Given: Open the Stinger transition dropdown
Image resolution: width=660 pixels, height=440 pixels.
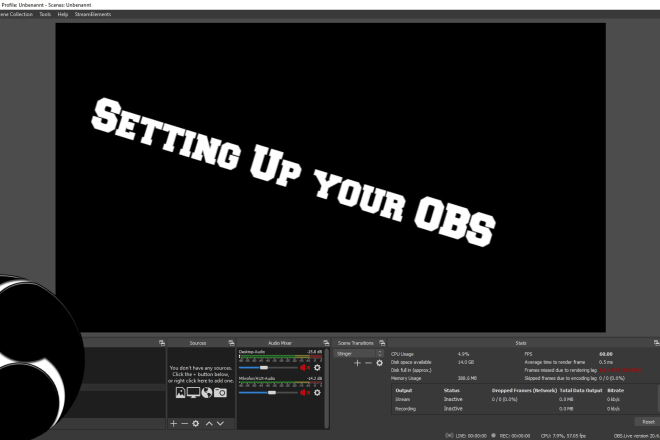Looking at the screenshot, I should pyautogui.click(x=359, y=354).
